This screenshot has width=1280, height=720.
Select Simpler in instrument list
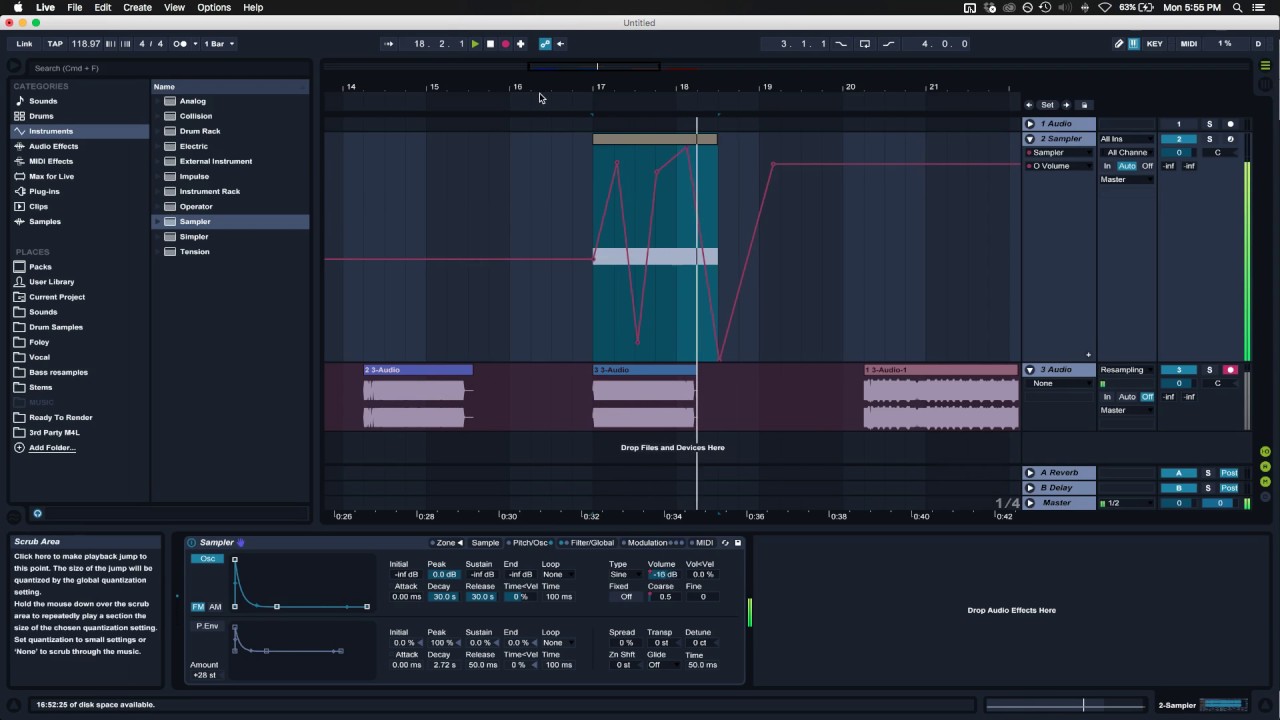[x=194, y=236]
